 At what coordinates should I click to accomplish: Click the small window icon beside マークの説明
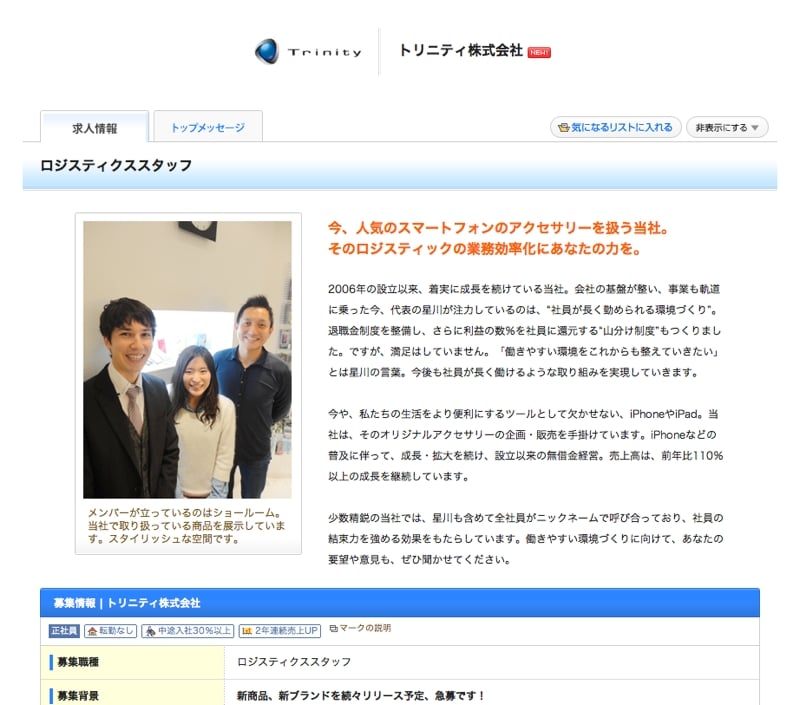point(333,629)
